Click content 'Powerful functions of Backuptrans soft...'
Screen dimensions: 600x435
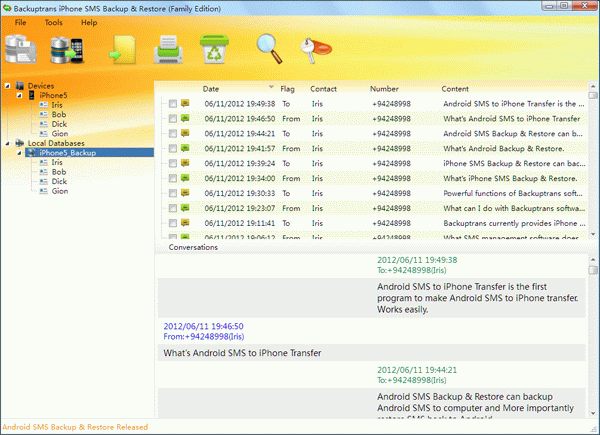(513, 193)
